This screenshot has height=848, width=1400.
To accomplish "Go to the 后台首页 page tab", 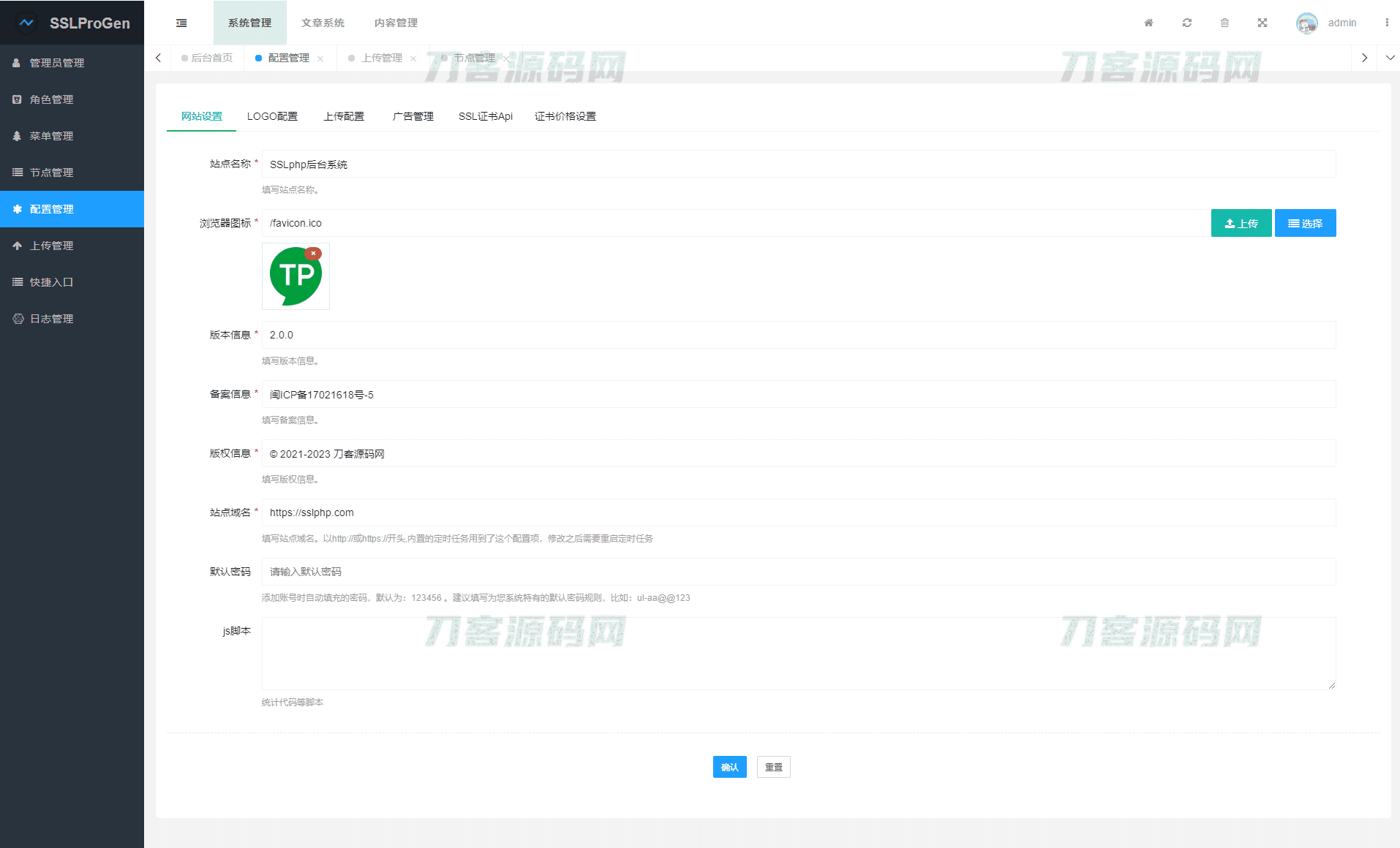I will [x=207, y=58].
